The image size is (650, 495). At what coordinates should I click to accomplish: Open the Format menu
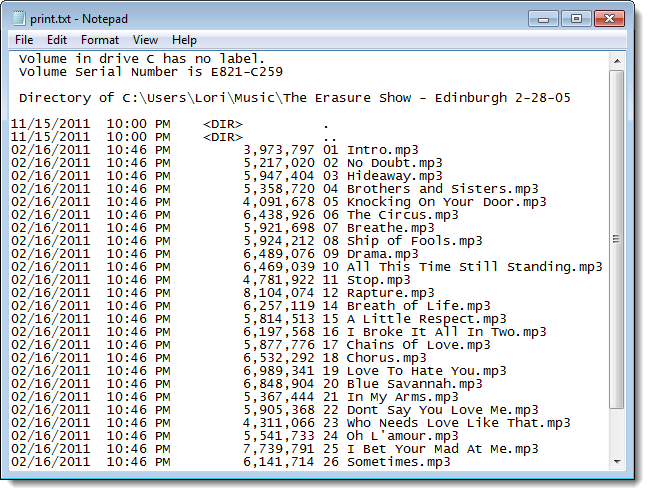(x=100, y=40)
